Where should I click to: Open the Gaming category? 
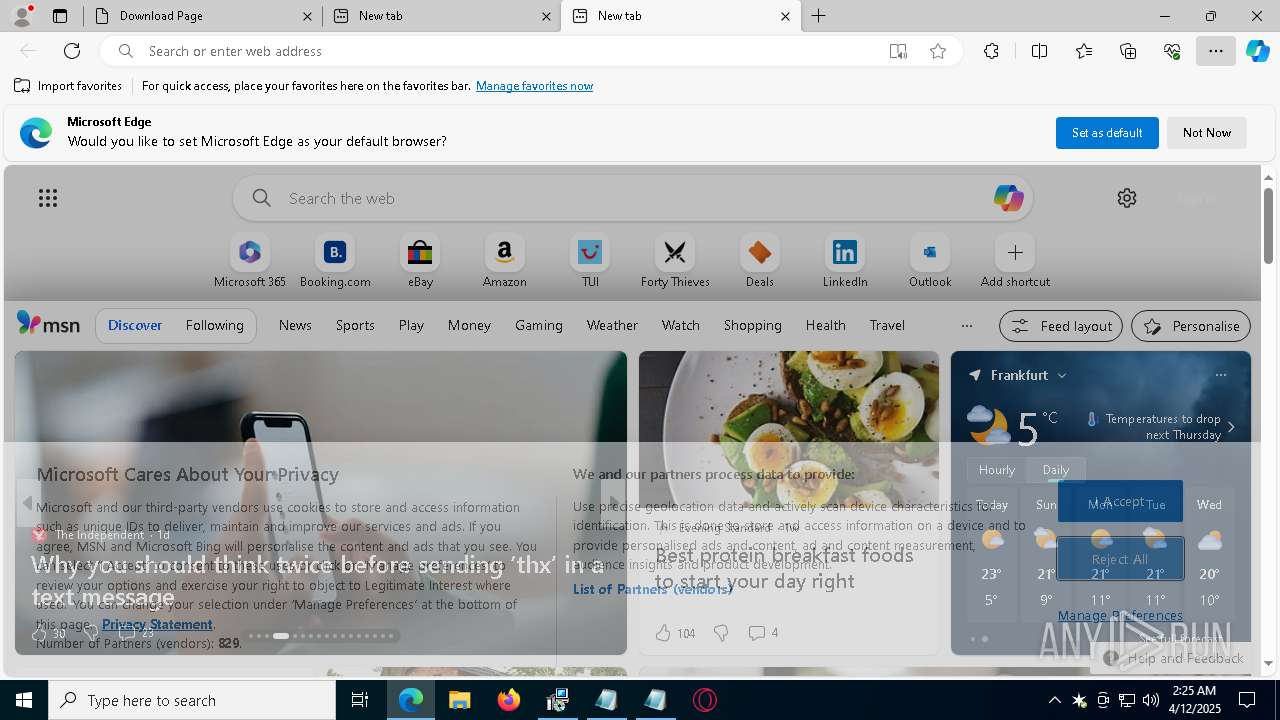pos(539,325)
